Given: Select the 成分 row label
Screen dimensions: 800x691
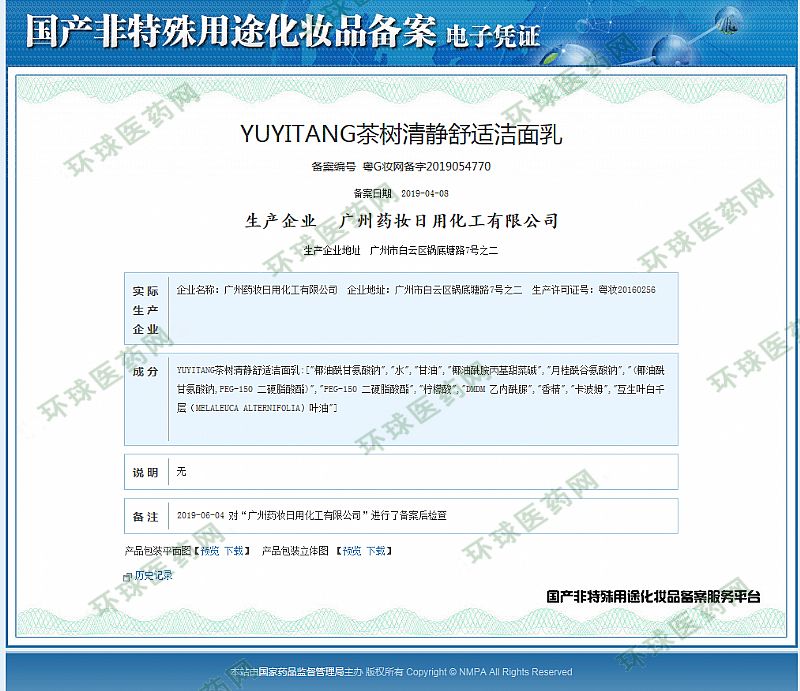Looking at the screenshot, I should coord(145,371).
